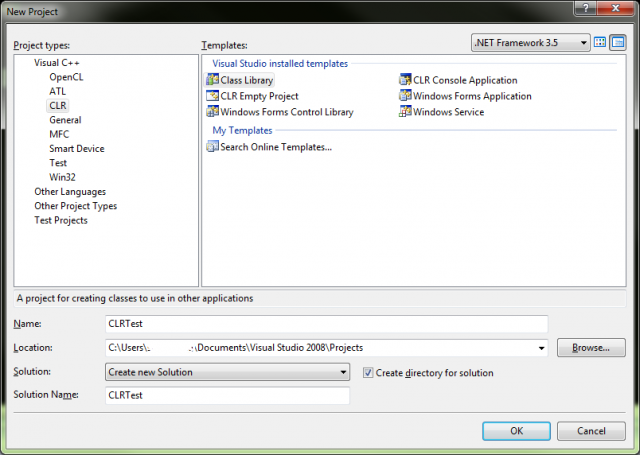Select Smart Device project type
This screenshot has height=455, width=640.
coord(77,149)
